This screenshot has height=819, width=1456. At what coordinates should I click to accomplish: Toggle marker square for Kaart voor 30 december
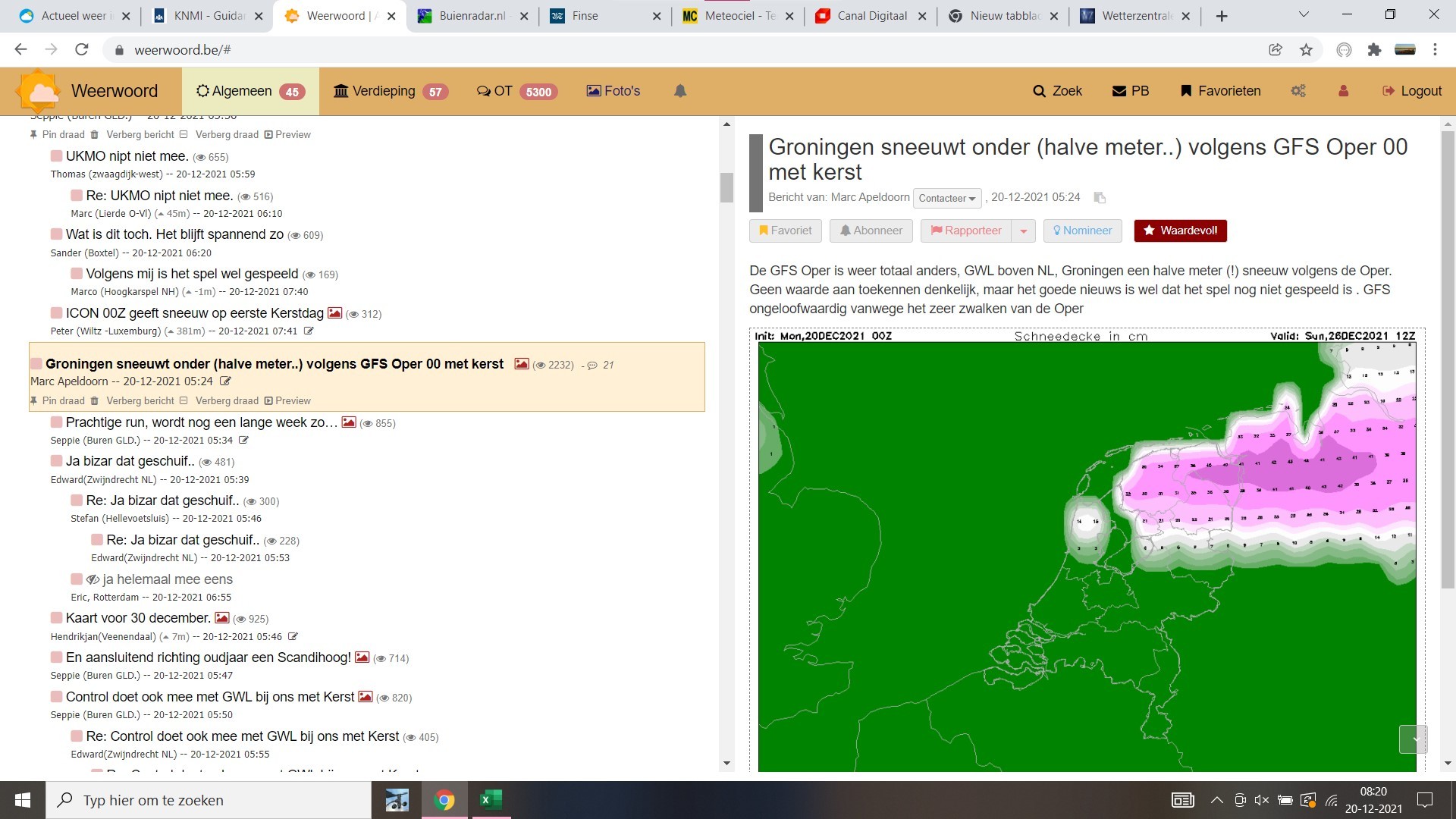[57, 617]
